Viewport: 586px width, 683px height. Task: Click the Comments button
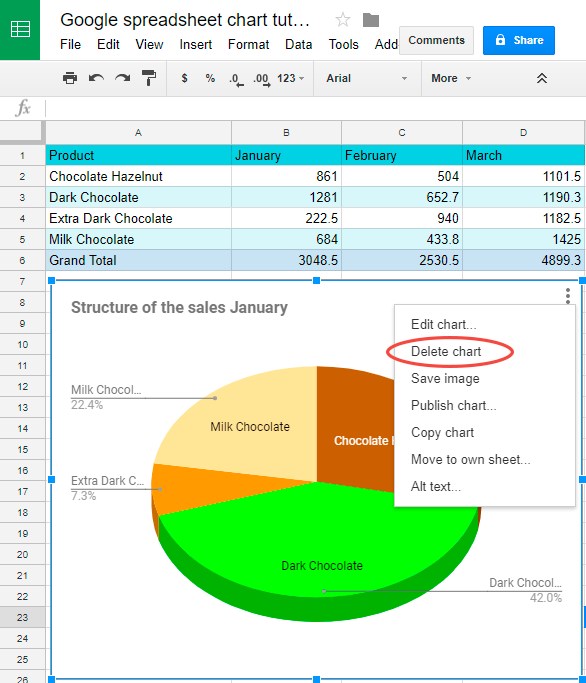click(436, 41)
